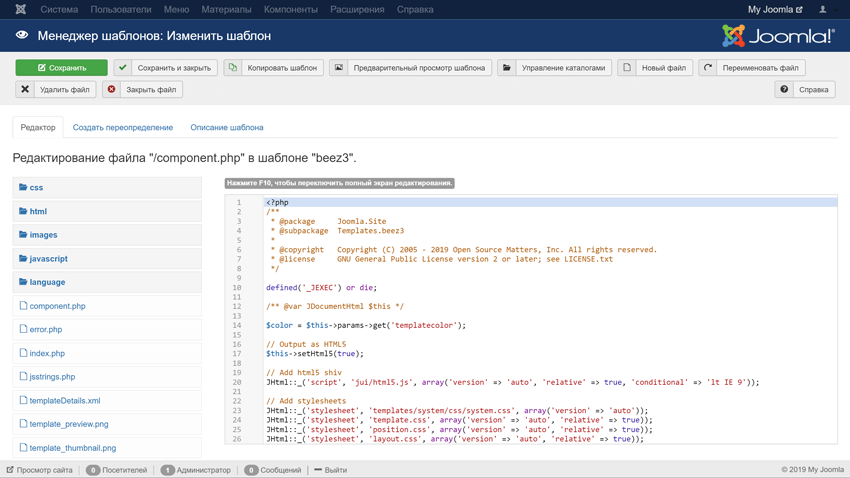This screenshot has height=478, width=850.
Task: Open the component.php file link
Action: [x=57, y=306]
